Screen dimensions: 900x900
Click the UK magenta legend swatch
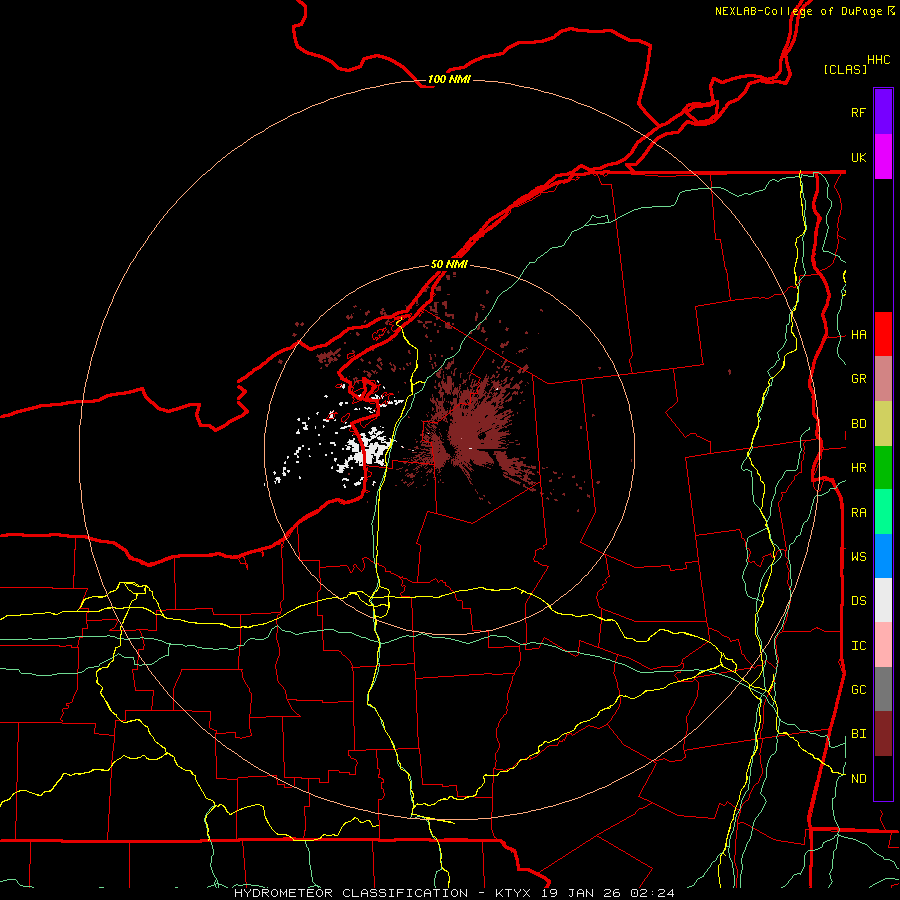pos(883,157)
